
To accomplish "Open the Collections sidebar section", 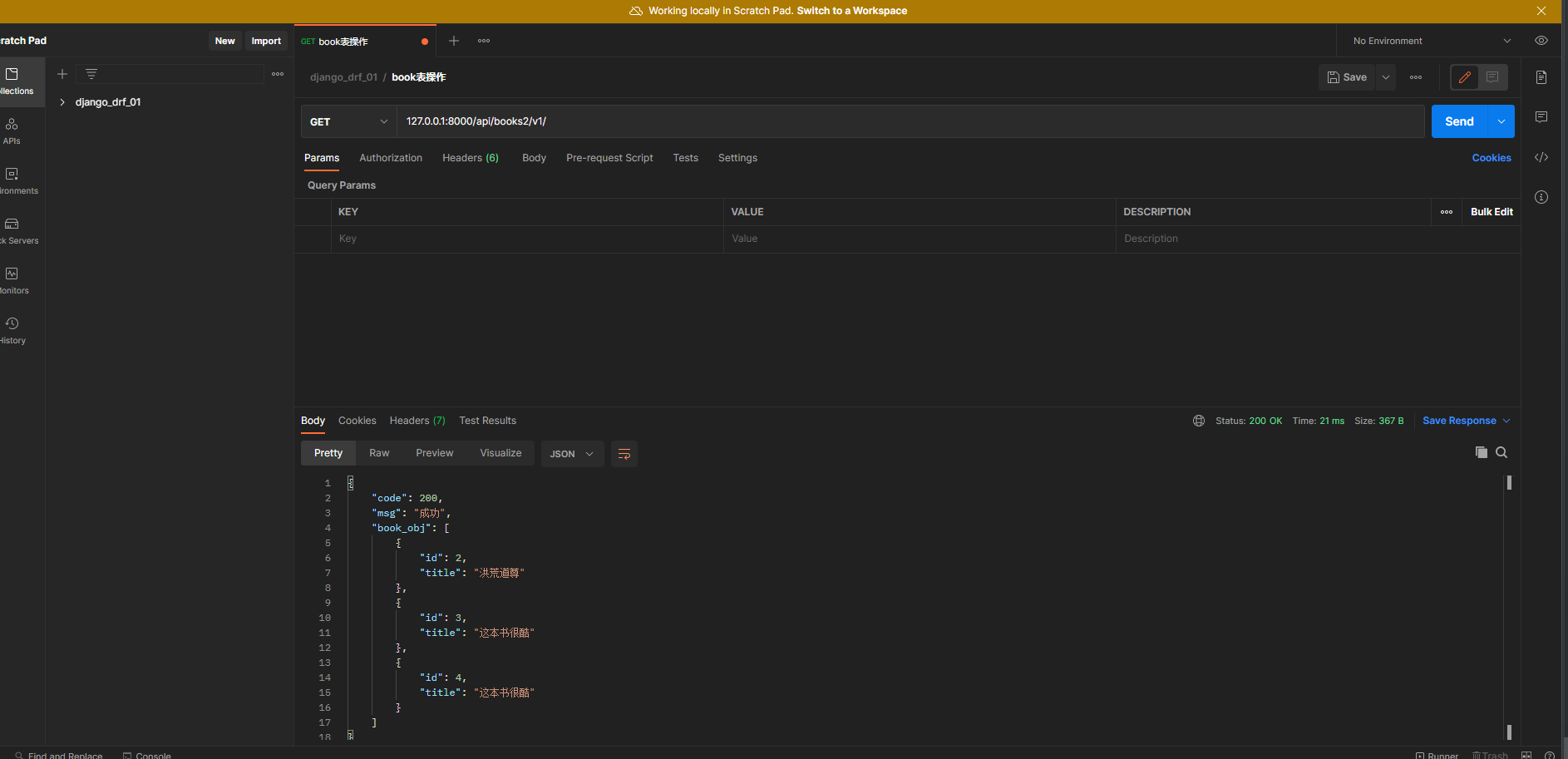I will [x=17, y=81].
